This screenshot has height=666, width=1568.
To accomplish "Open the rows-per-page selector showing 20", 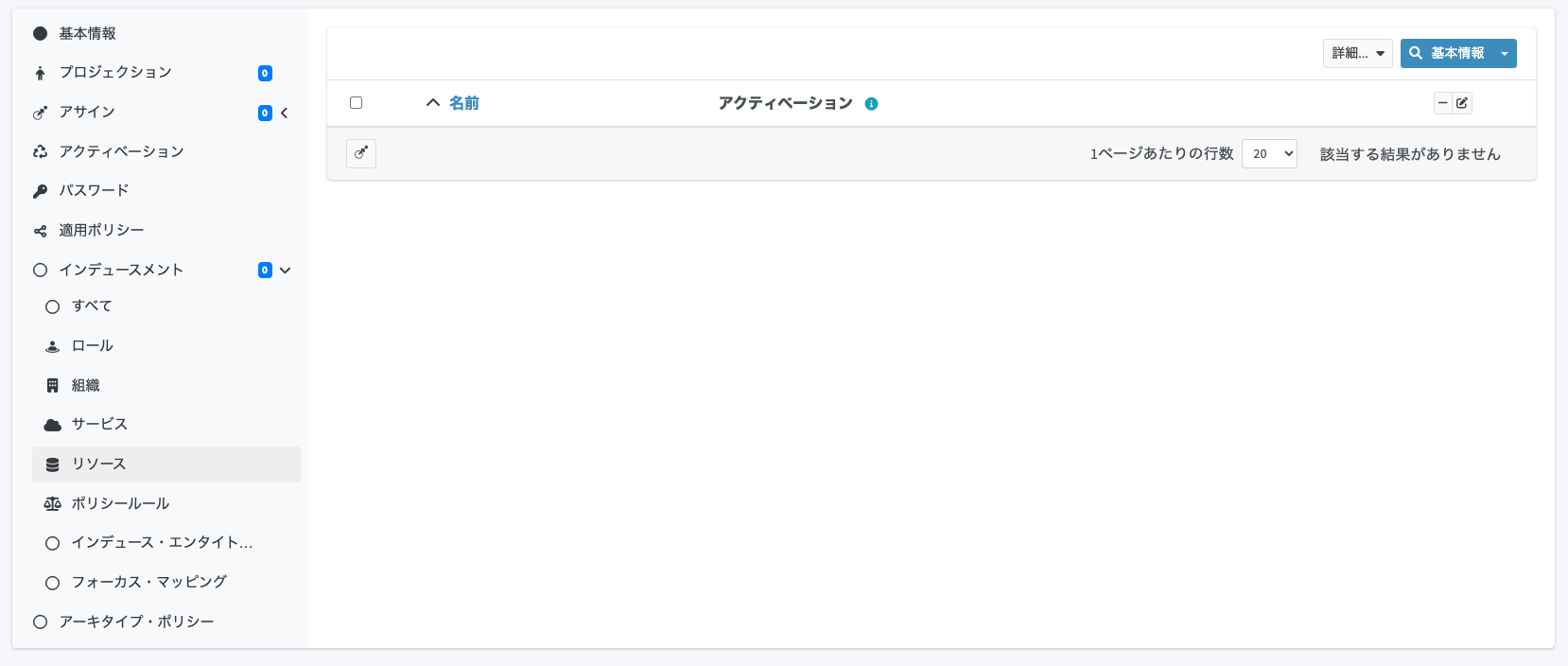I will [1269, 153].
